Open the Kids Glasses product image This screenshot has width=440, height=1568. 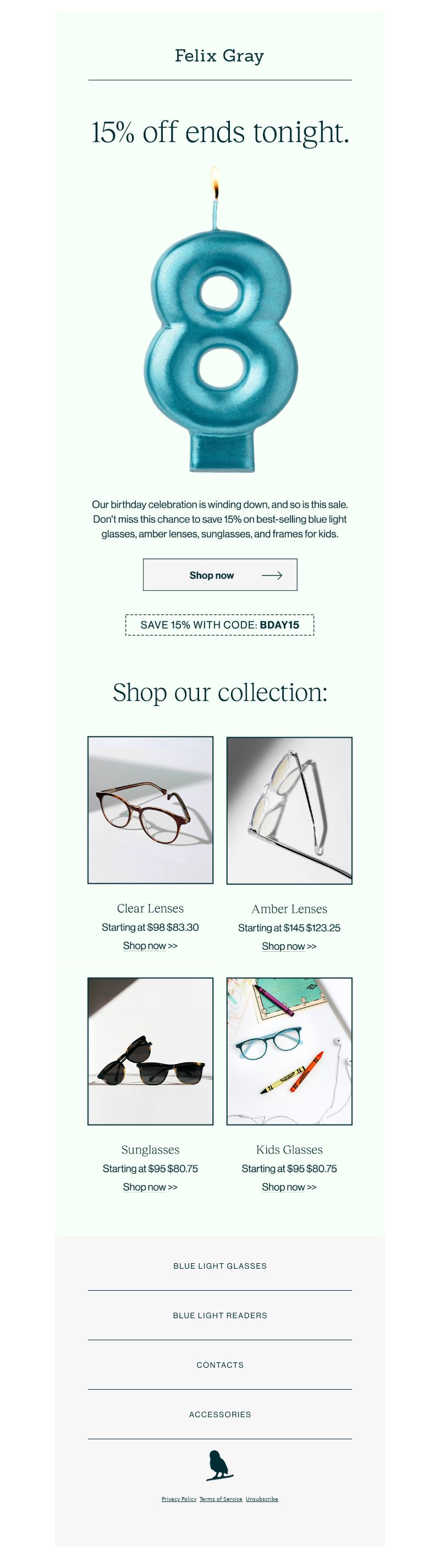pyautogui.click(x=289, y=1051)
